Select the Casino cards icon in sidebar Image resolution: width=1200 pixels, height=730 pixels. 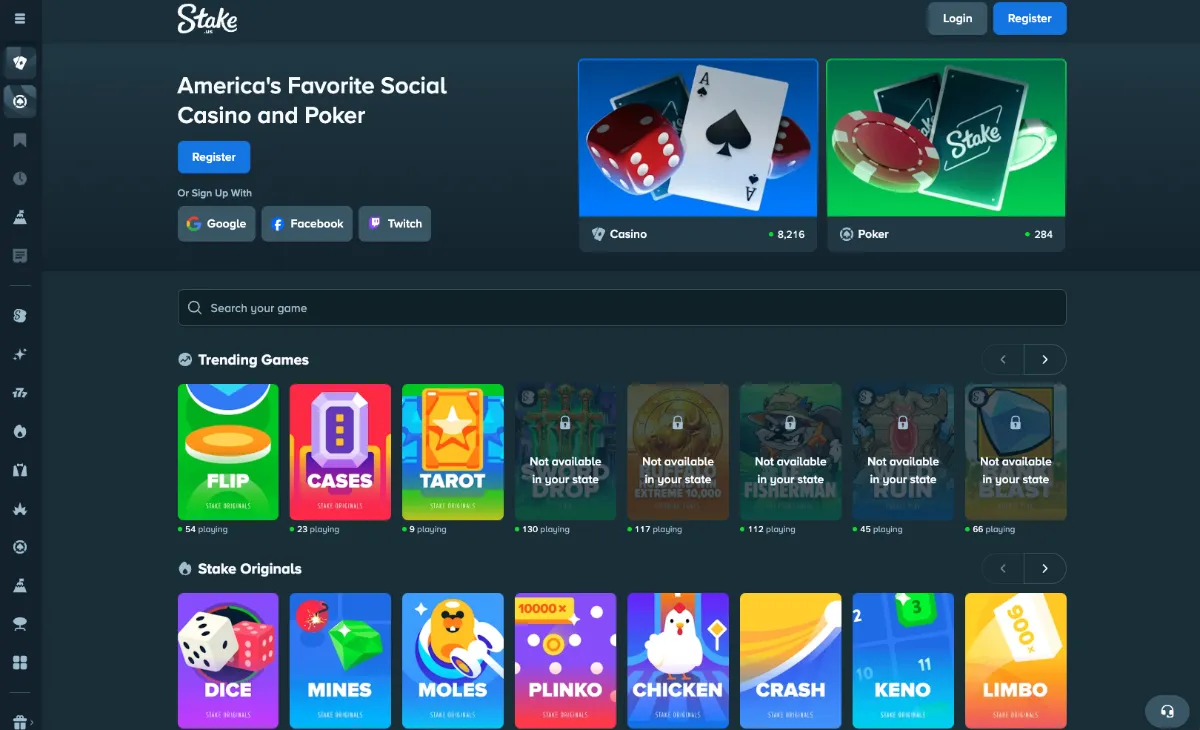(20, 62)
